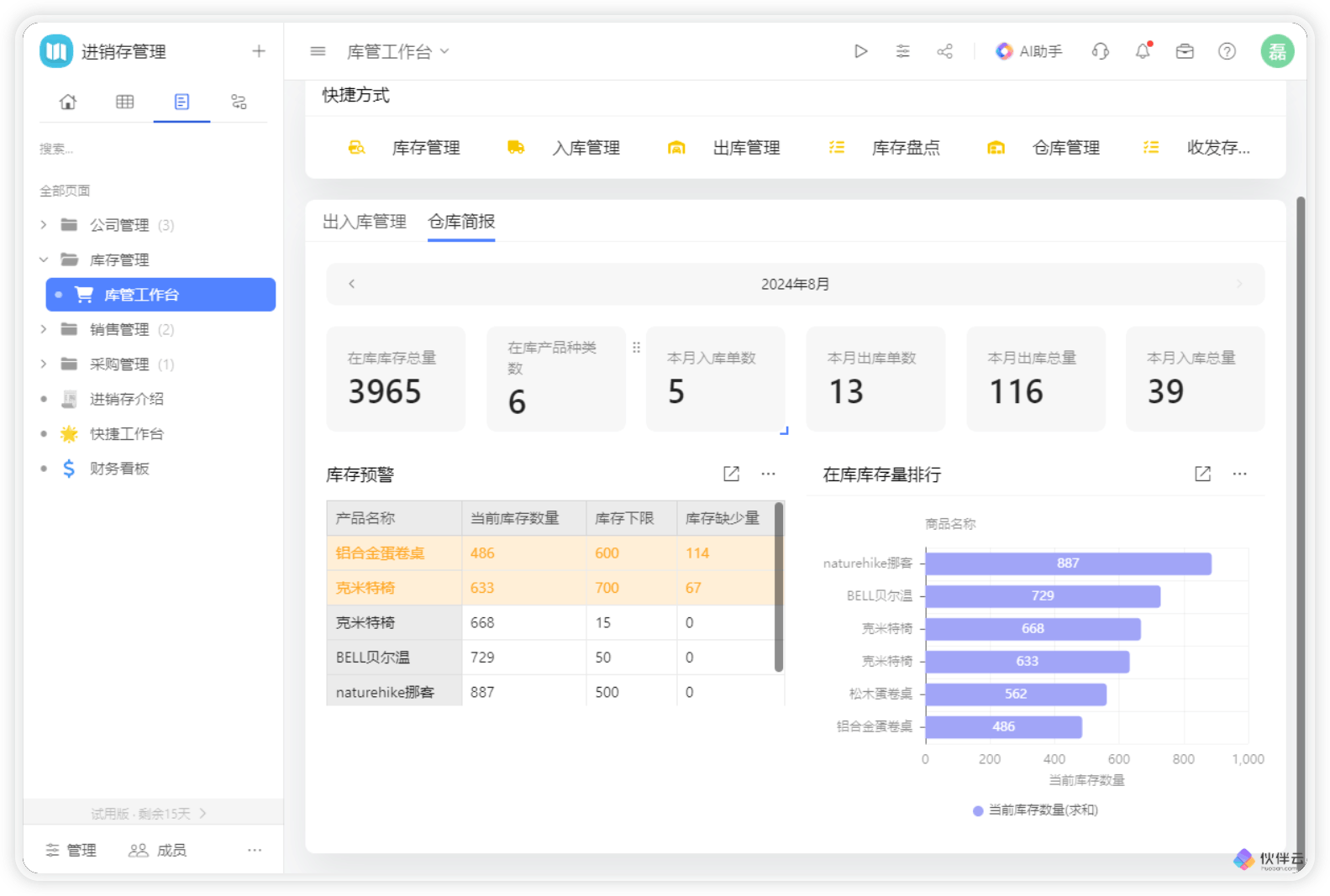1330x896 pixels.
Task: Expand 库存预警 in new window icon
Action: pos(731,474)
